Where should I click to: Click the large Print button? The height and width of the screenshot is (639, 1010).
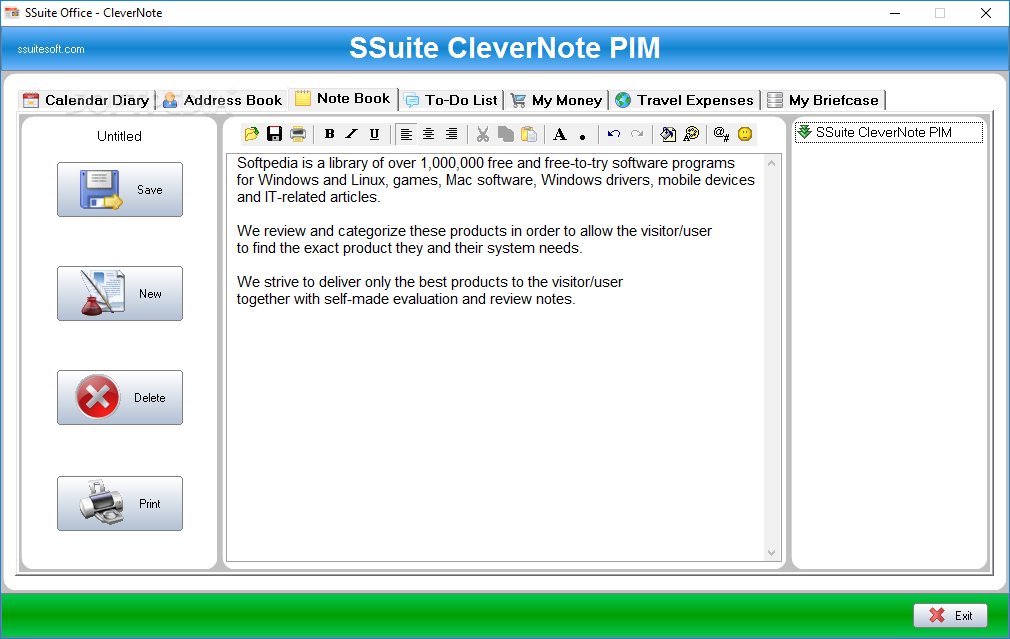[x=120, y=504]
